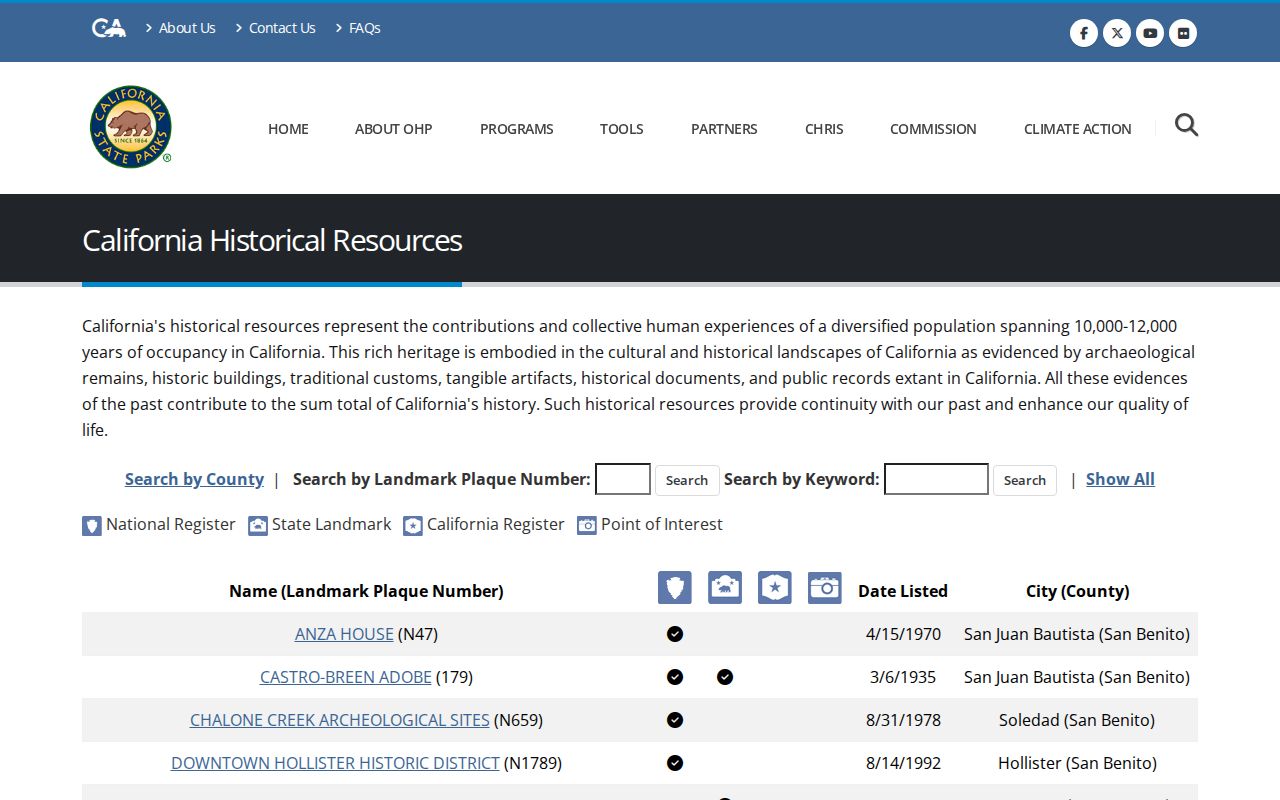Image resolution: width=1280 pixels, height=800 pixels.
Task: Click Search button for keyword
Action: [x=1025, y=480]
